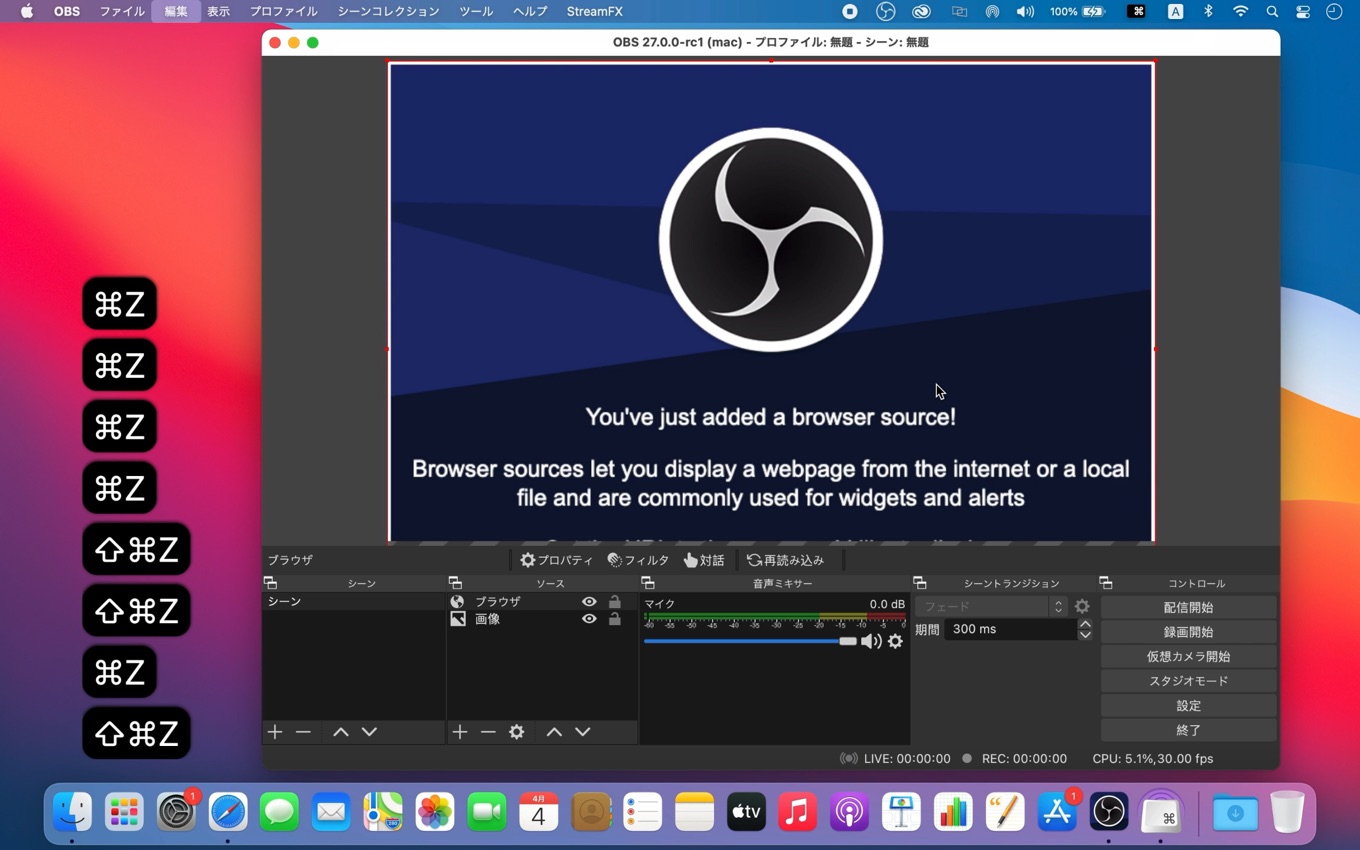This screenshot has width=1360, height=850.
Task: Open transition properties gear next to フェード
Action: coord(1082,606)
